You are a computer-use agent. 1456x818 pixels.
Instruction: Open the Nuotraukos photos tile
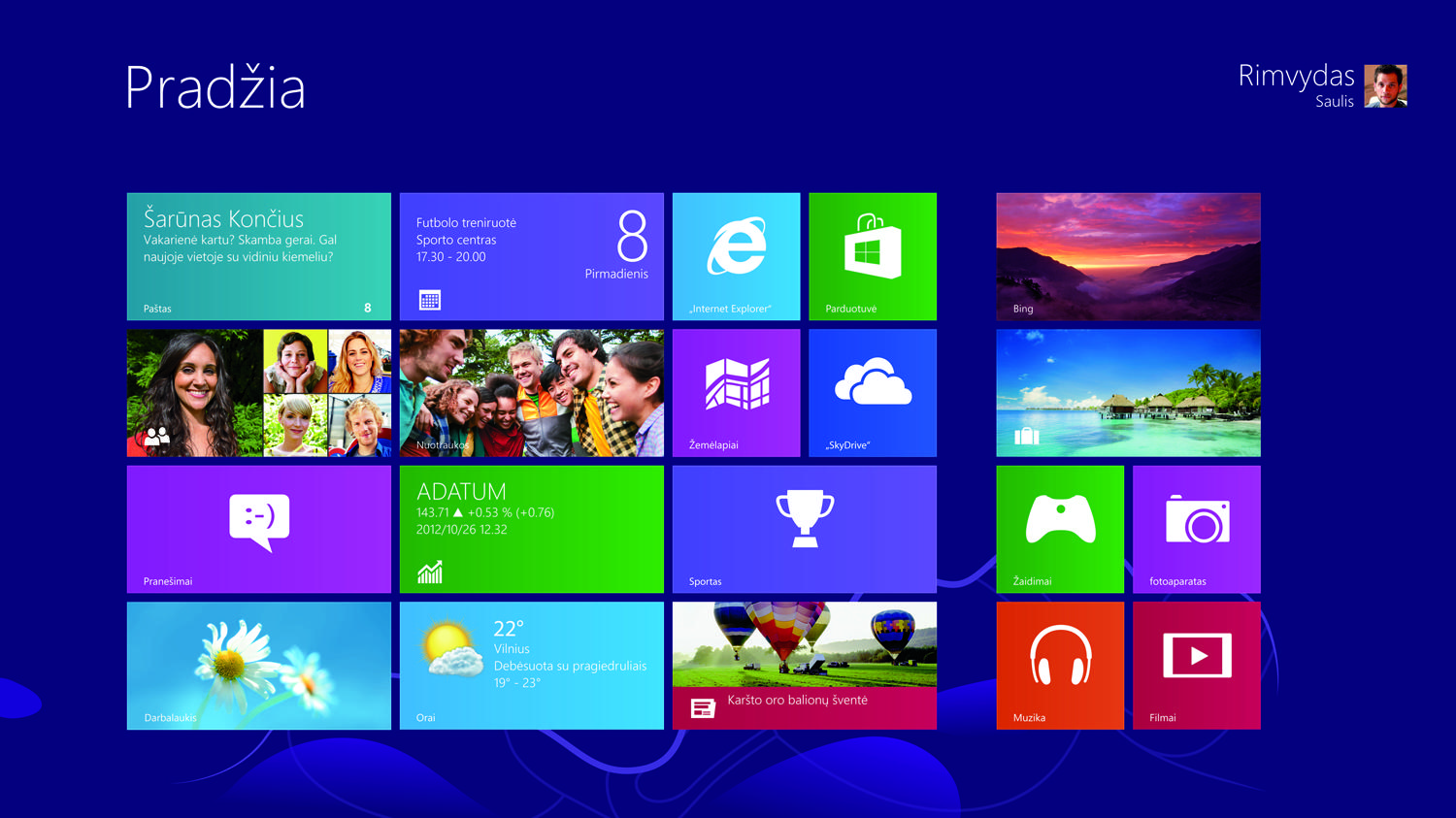[x=531, y=392]
